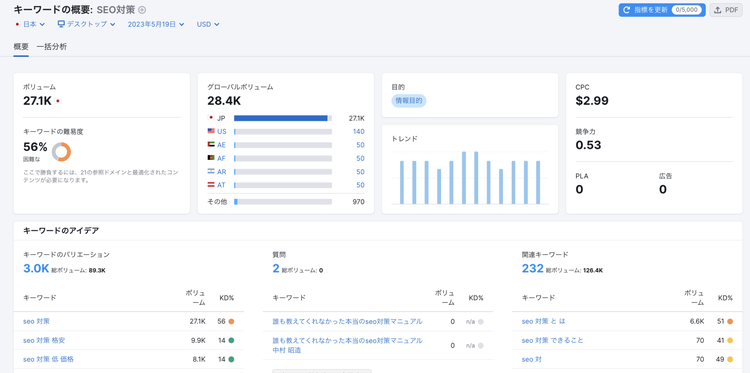Screen dimensions: 750x373
Task: Click the キーワードのアイデア section heading
Action: [x=61, y=230]
